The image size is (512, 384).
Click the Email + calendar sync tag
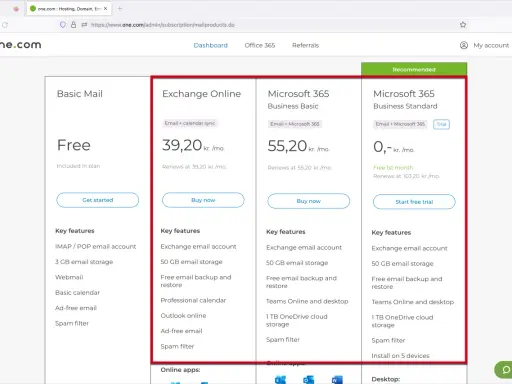click(190, 123)
